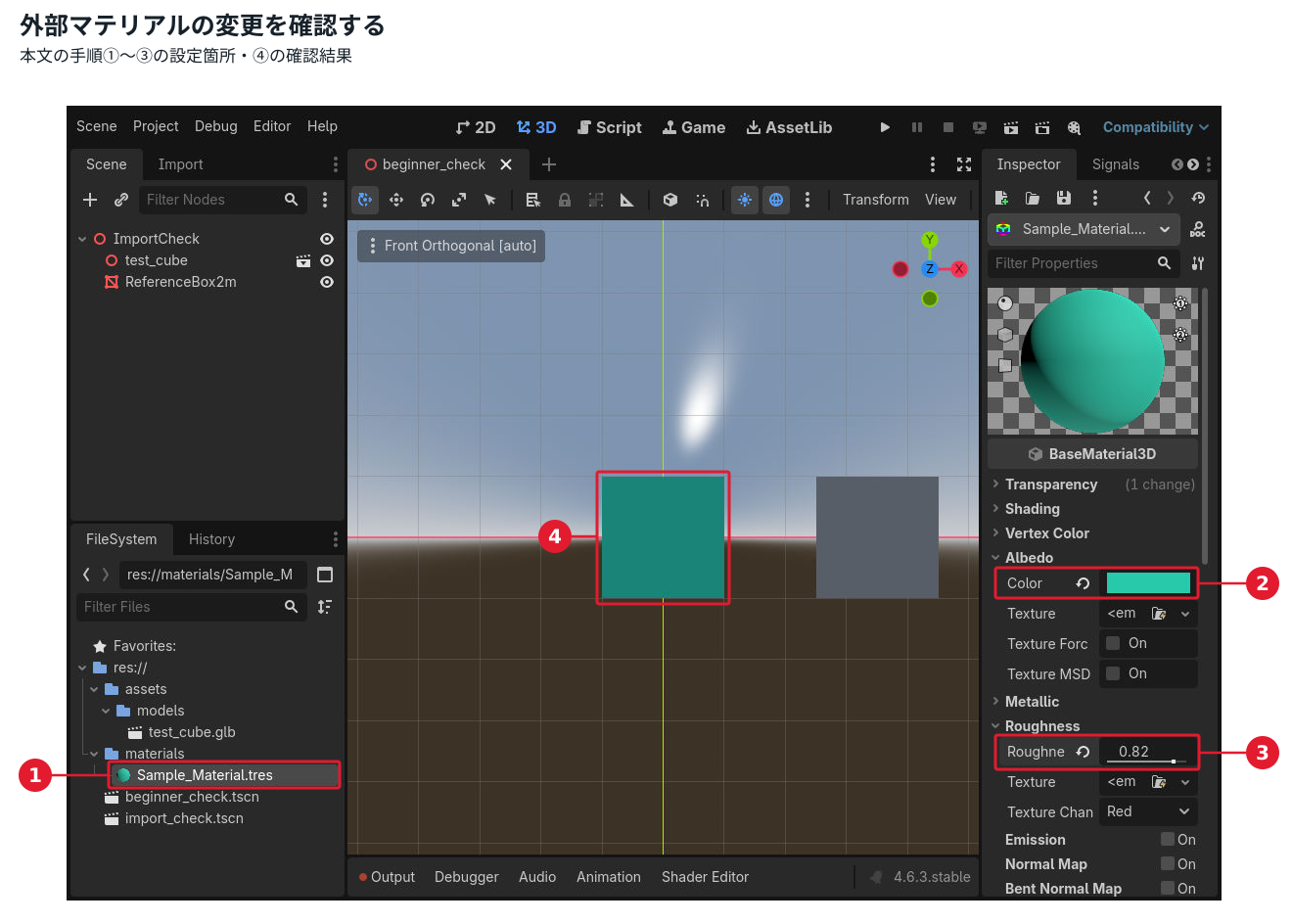1292x924 pixels.
Task: Open the Debugger bottom panel
Action: [467, 877]
